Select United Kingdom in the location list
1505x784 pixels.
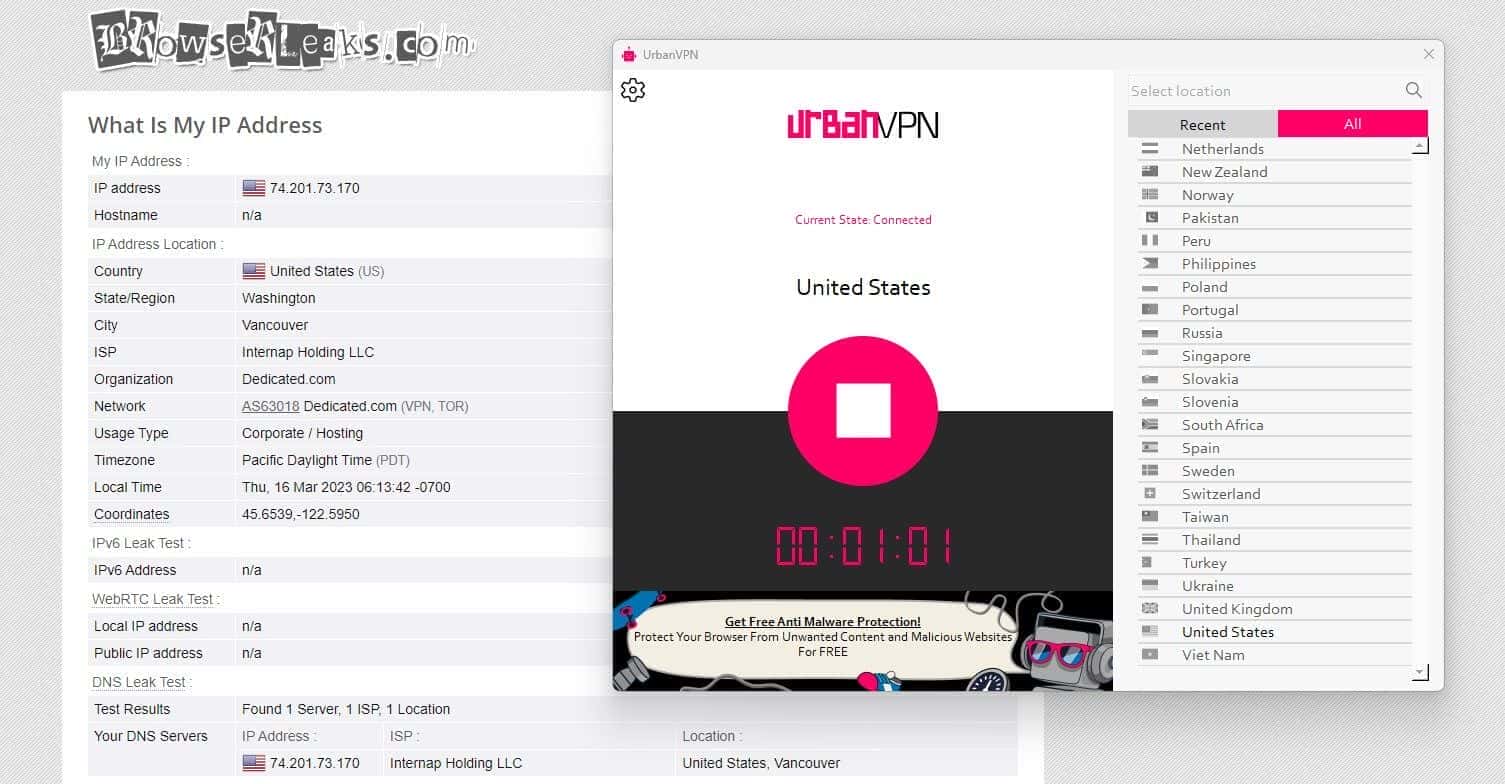click(x=1275, y=609)
